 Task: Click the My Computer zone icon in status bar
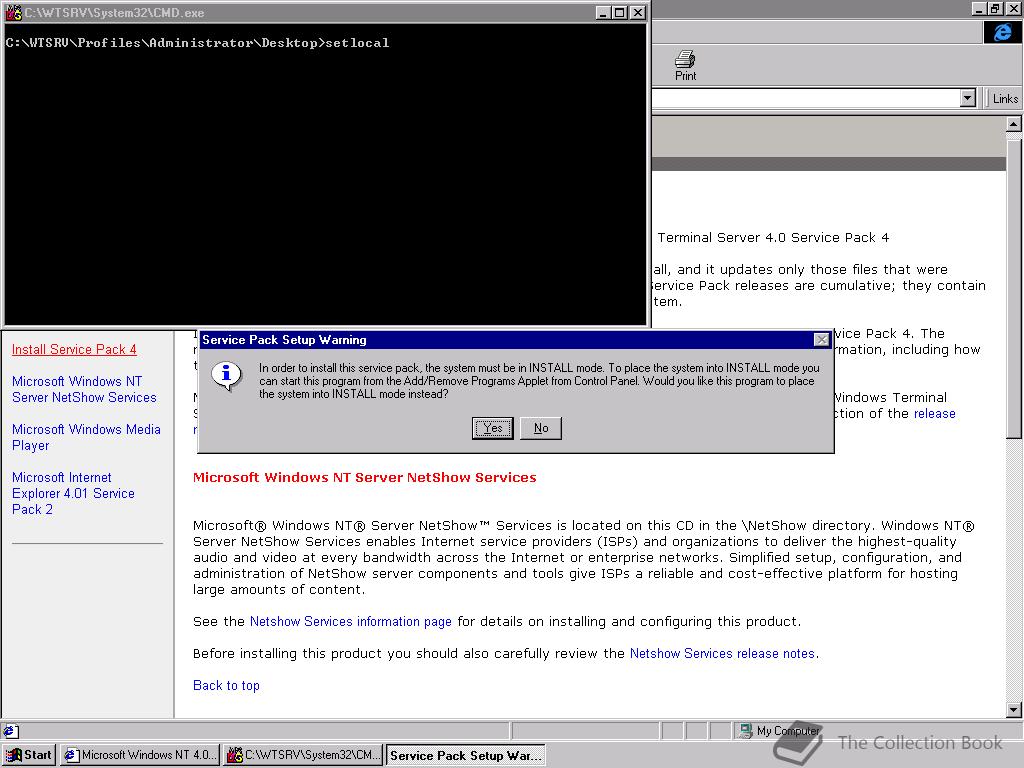pyautogui.click(x=745, y=731)
